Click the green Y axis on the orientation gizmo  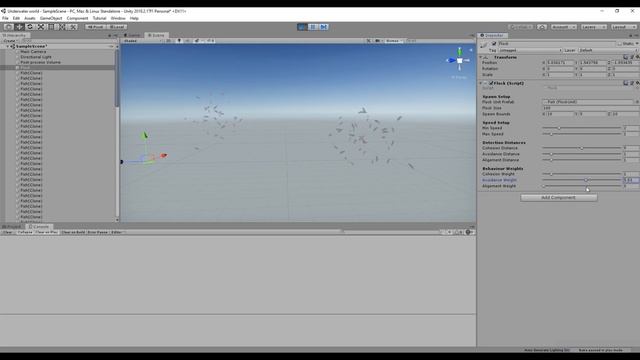[460, 51]
